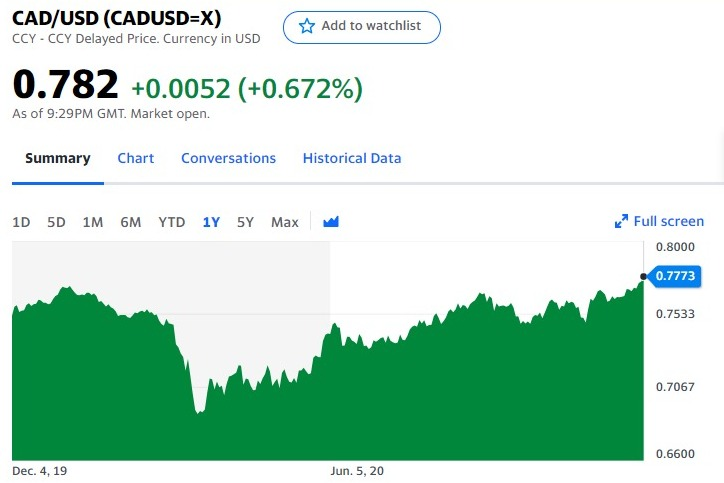This screenshot has width=724, height=483.
Task: Switch chart to 1M range
Action: coord(93,222)
